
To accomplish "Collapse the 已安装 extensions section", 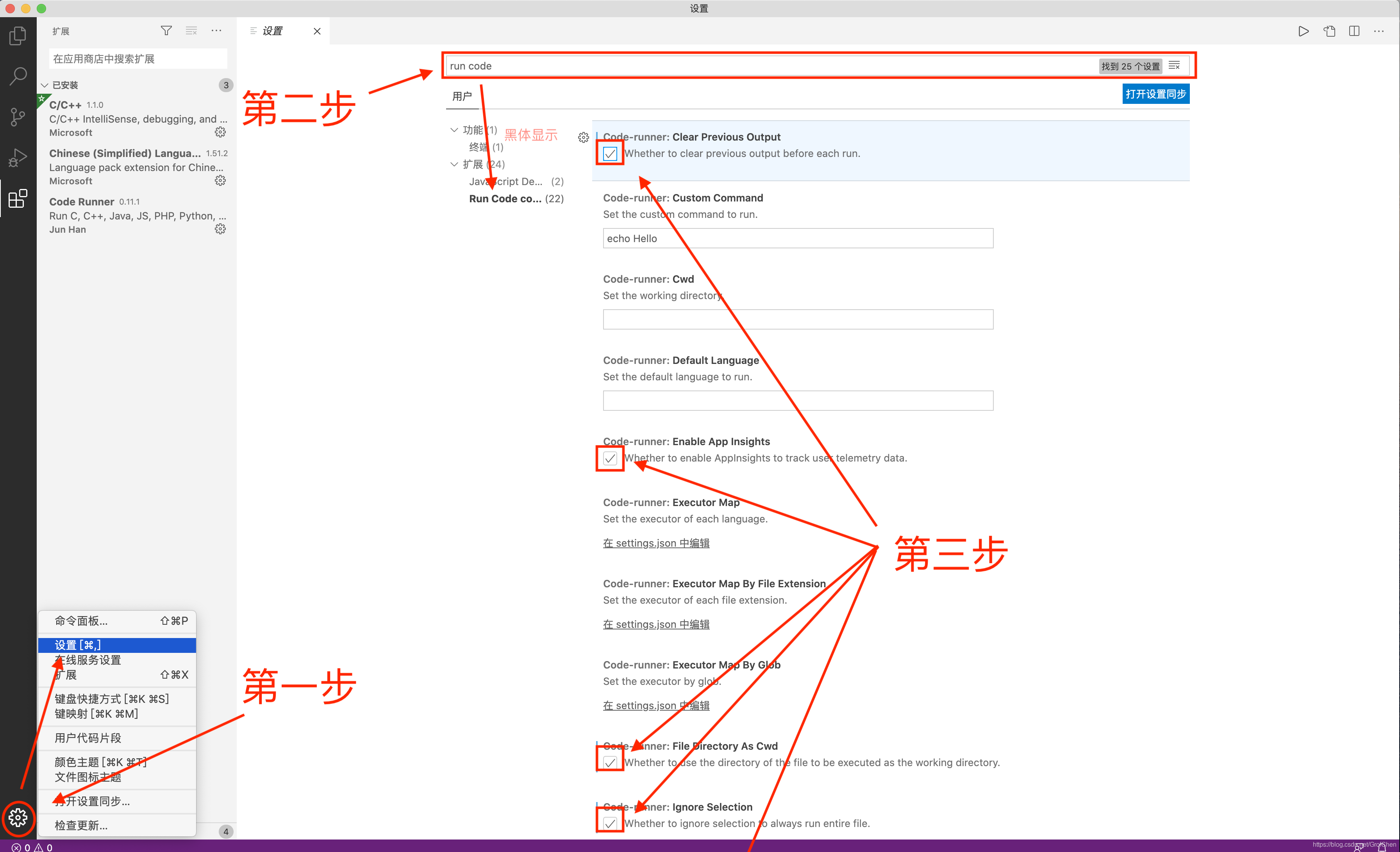I will point(44,85).
